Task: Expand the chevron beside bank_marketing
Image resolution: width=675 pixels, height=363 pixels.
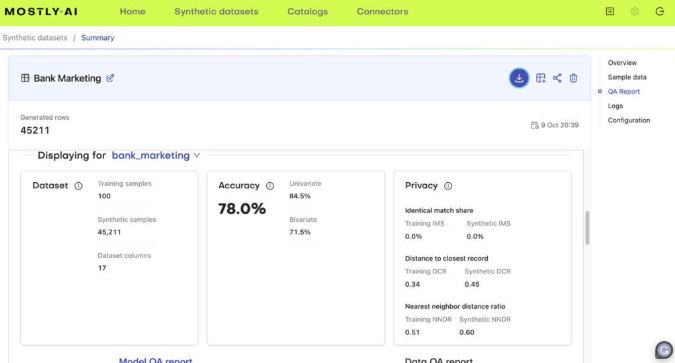Action: tap(197, 155)
